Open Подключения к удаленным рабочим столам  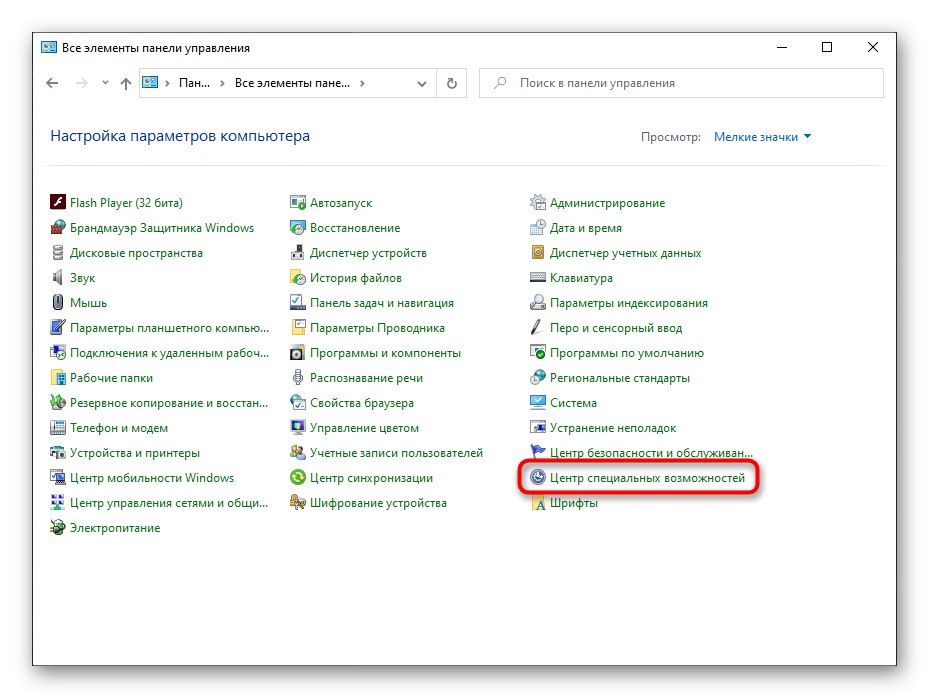pyautogui.click(x=169, y=353)
